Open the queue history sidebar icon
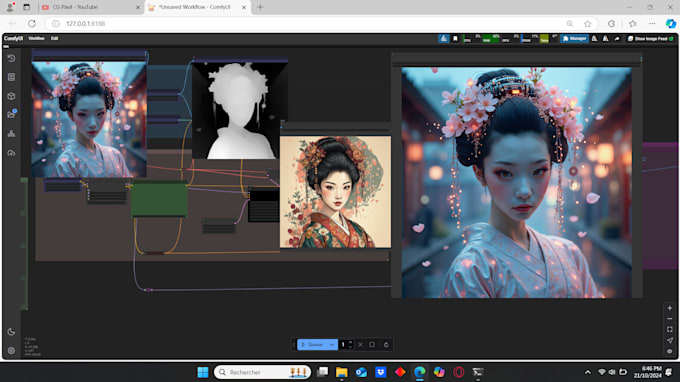 point(11,58)
